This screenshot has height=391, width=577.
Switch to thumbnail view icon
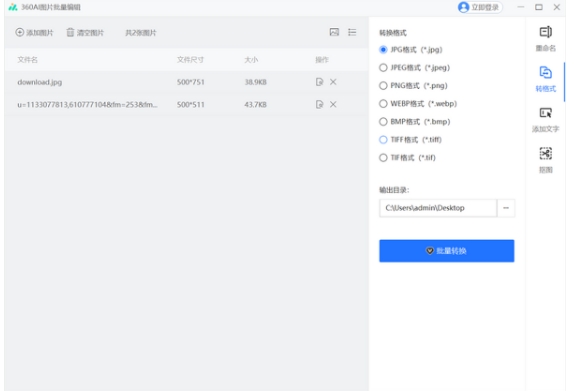(x=334, y=32)
